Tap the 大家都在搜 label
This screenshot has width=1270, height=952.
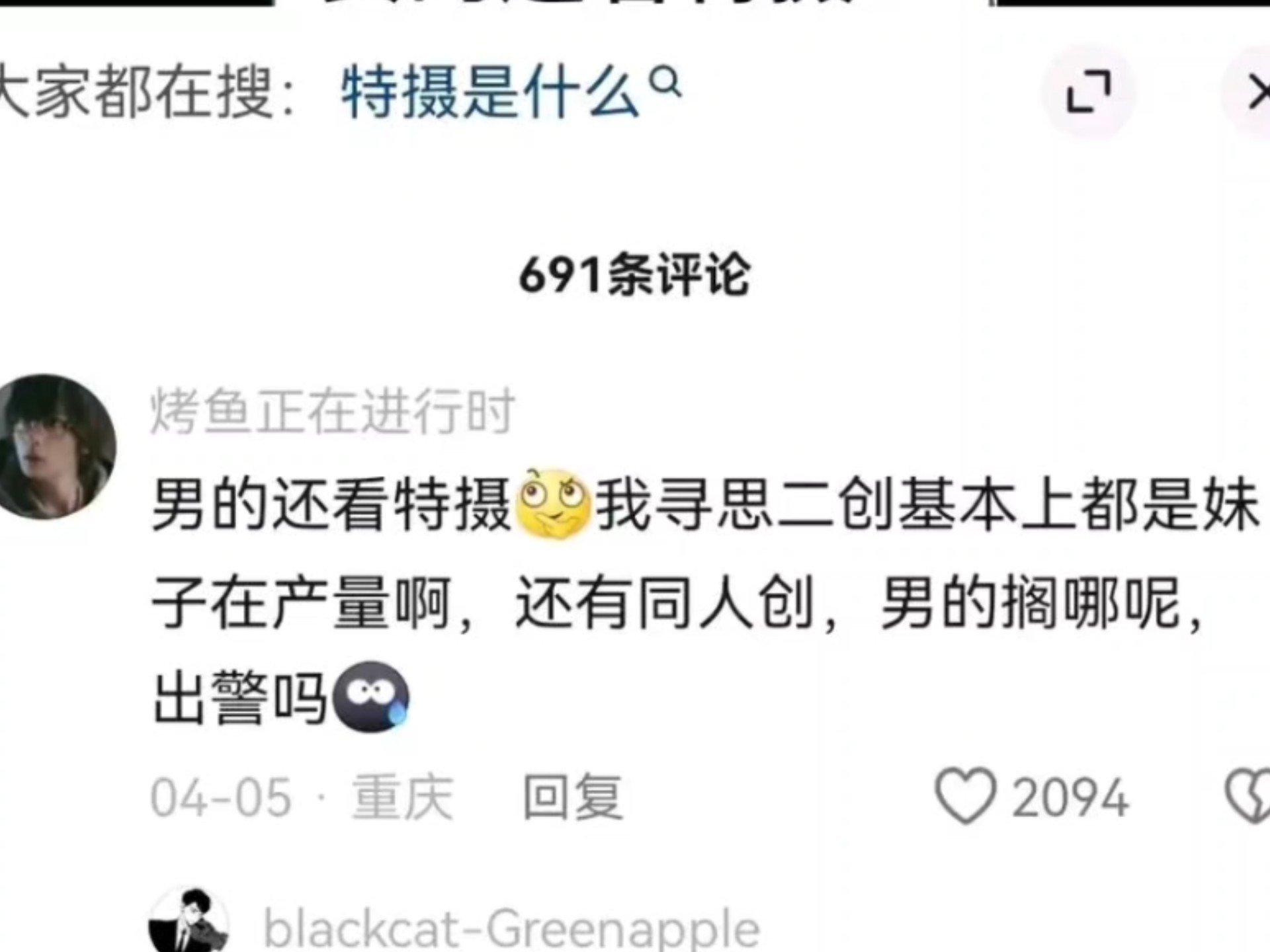[144, 92]
